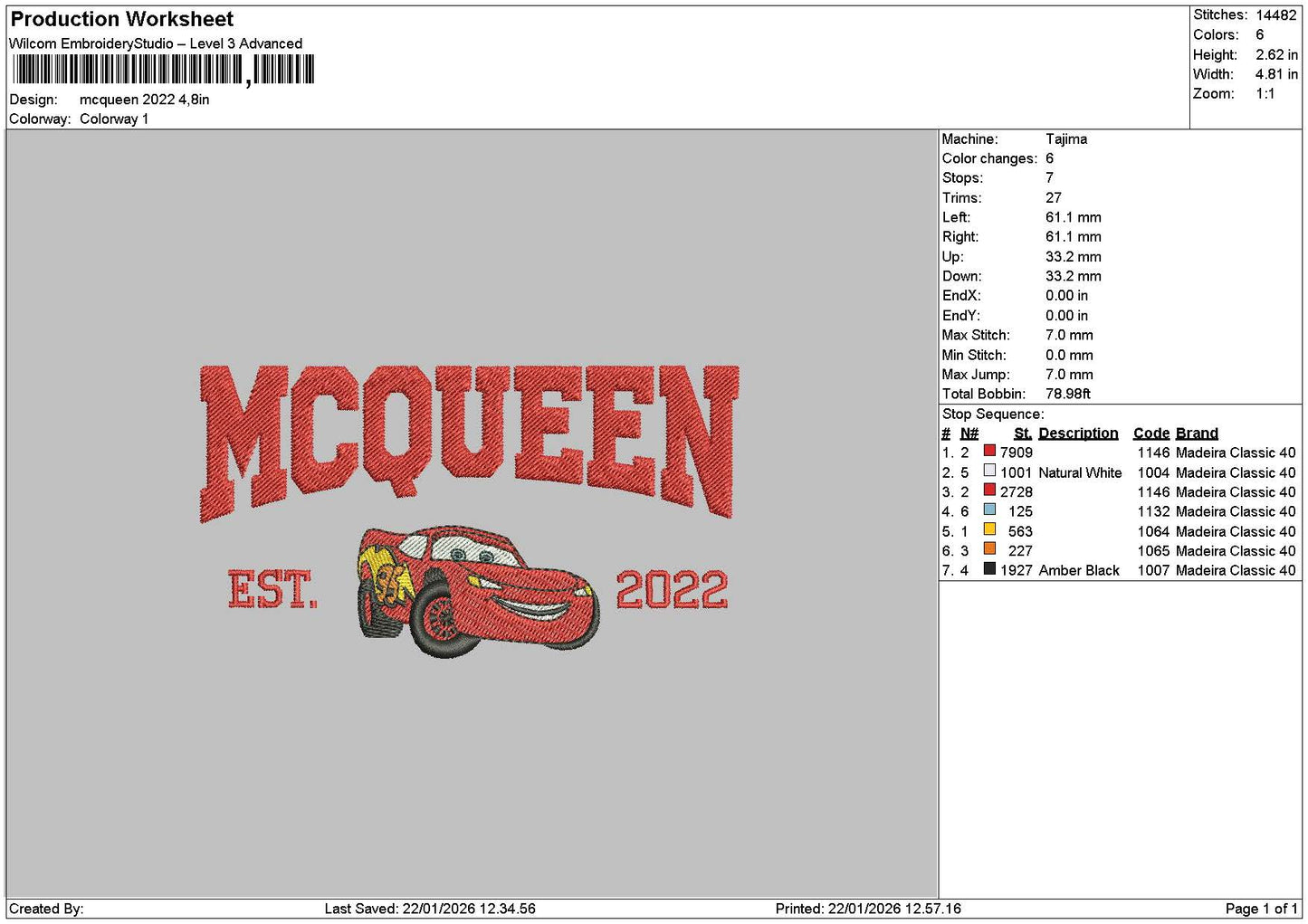This screenshot has width=1308, height=924.
Task: Click the Stops value 7
Action: pos(1049,178)
